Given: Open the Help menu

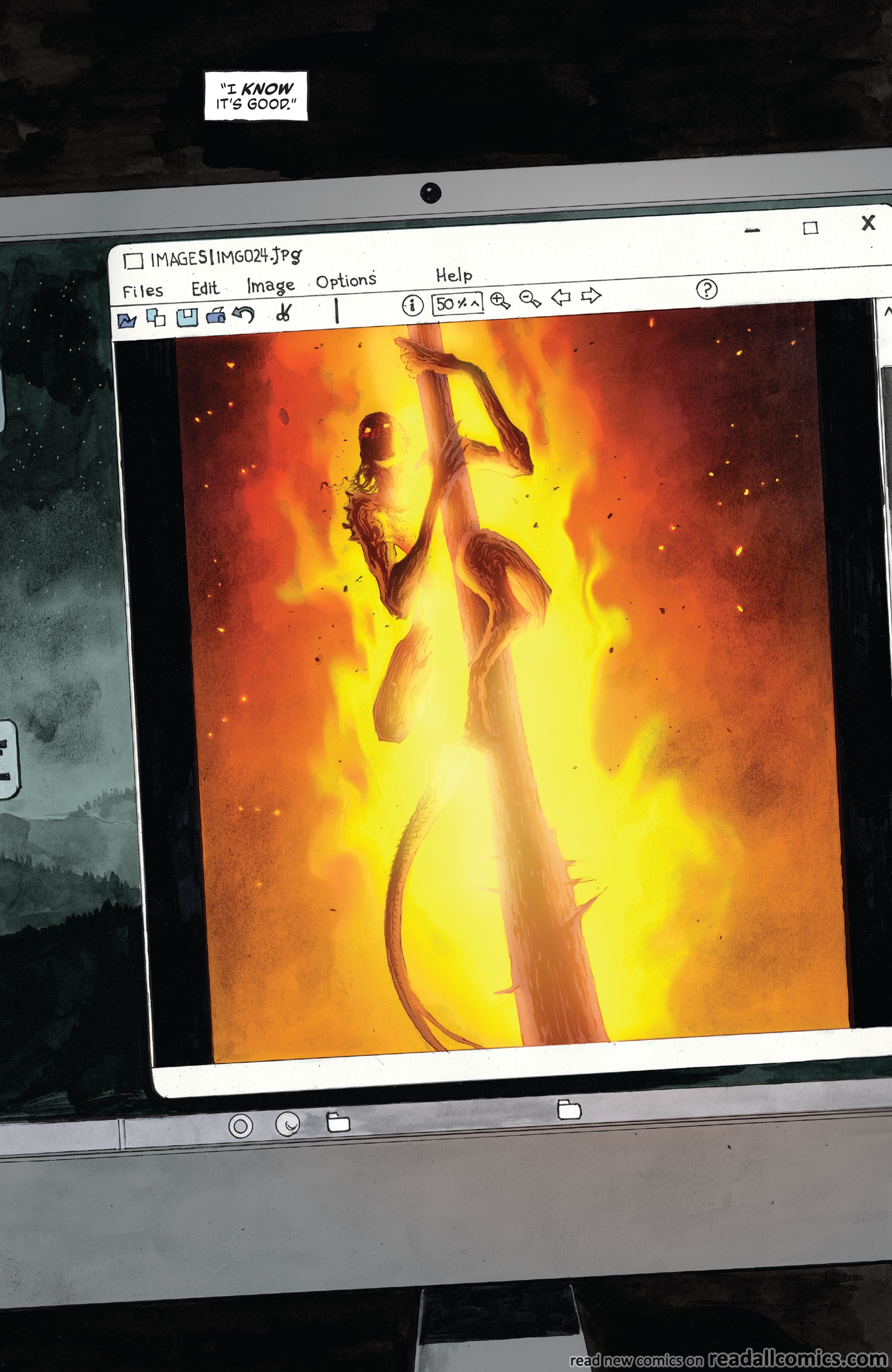Looking at the screenshot, I should coord(454,276).
